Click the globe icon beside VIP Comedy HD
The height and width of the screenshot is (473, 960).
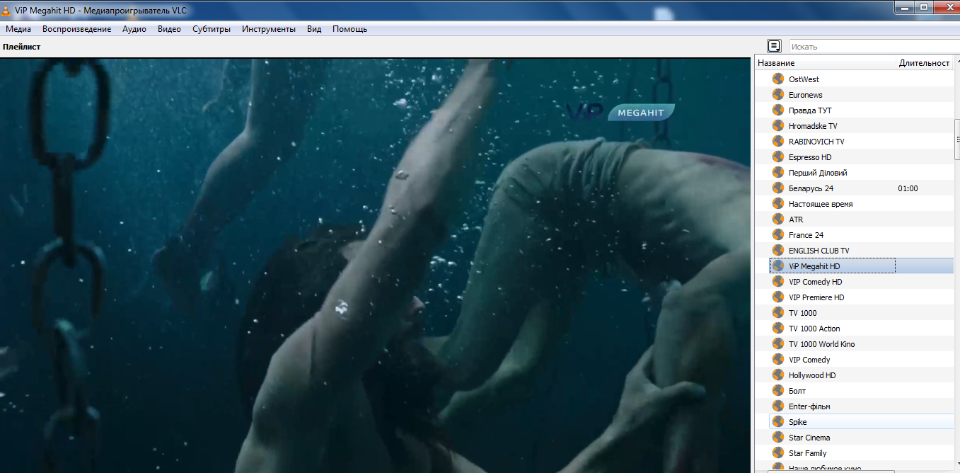point(778,281)
